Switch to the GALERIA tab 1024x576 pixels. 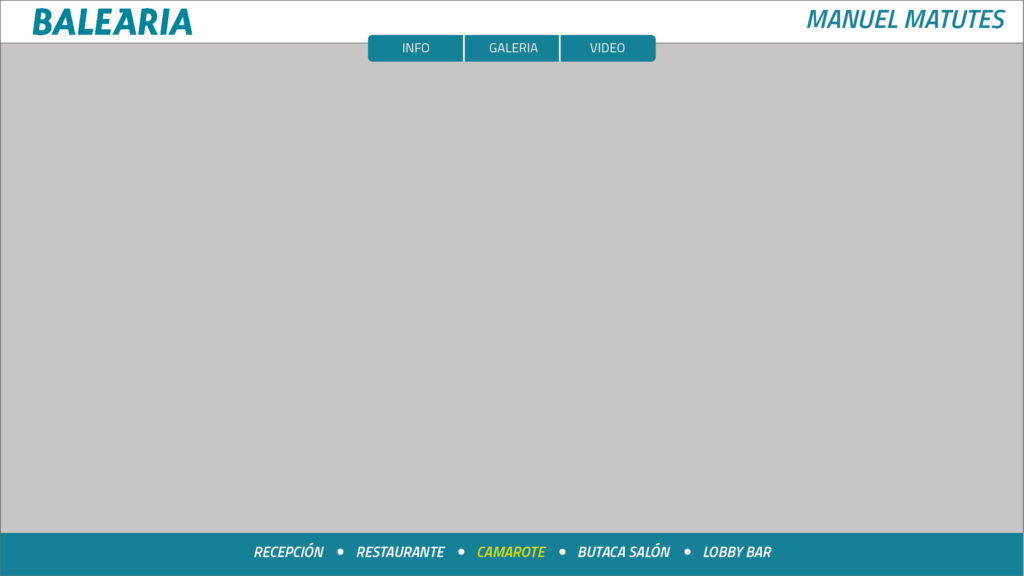513,48
